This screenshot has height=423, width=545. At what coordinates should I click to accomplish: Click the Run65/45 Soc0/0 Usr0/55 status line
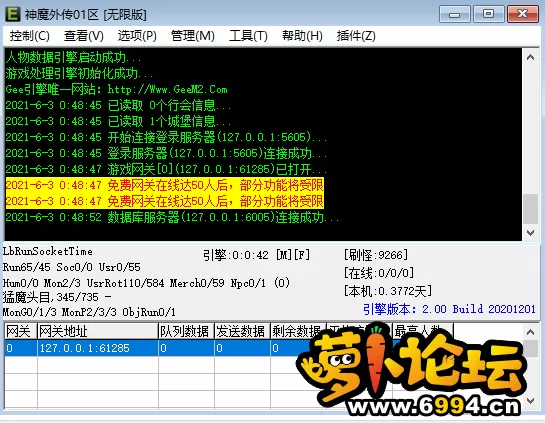[72, 267]
